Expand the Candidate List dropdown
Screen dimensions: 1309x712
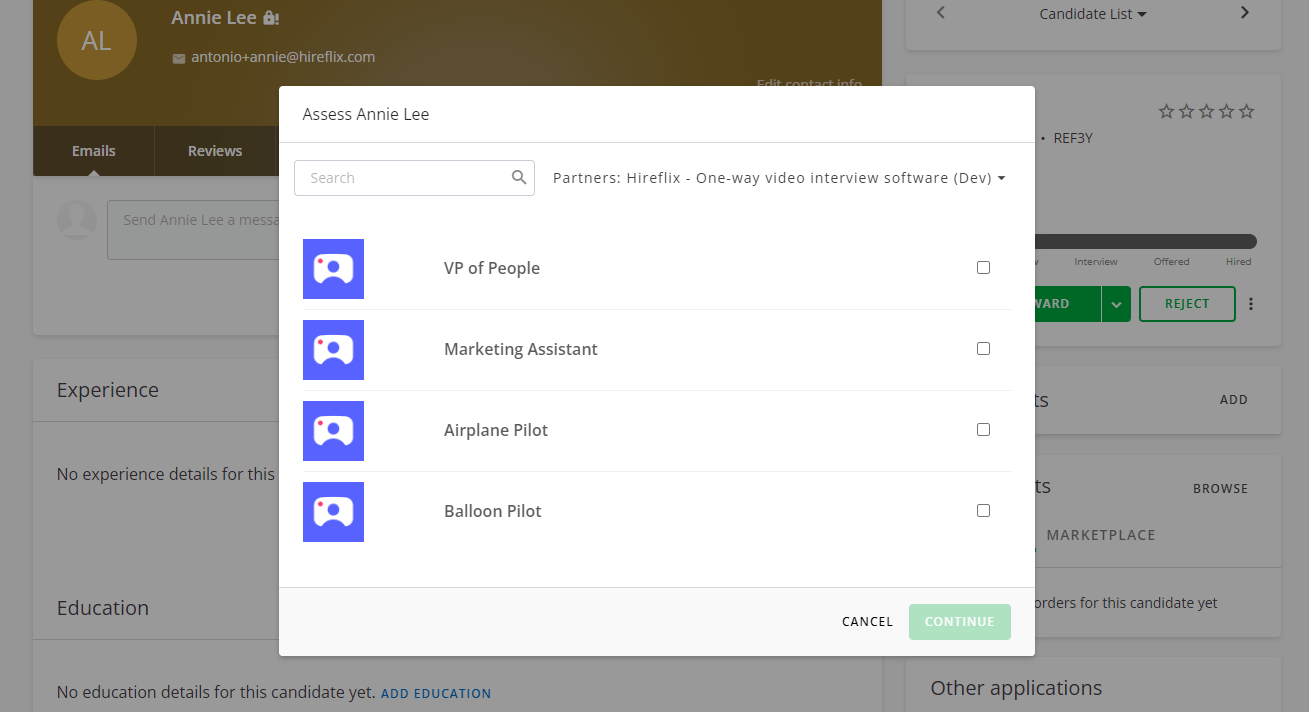tap(1093, 14)
